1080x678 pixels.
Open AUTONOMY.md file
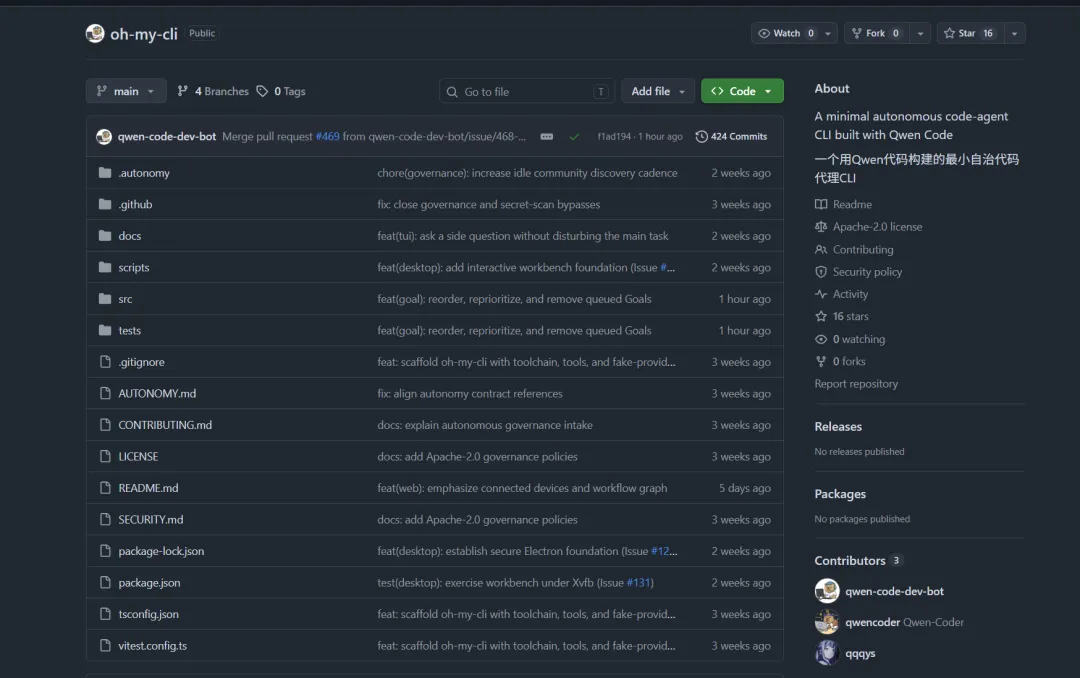click(x=157, y=393)
